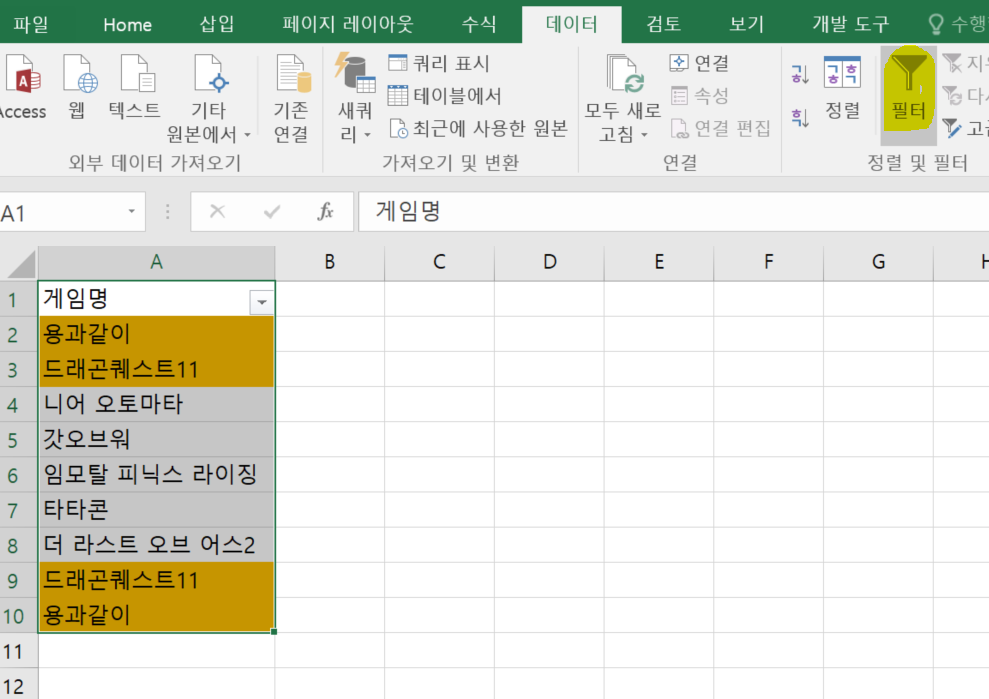Image resolution: width=989 pixels, height=699 pixels.
Task: Click cell A3 containing 드래곤퀘스트11
Action: pyautogui.click(x=156, y=369)
